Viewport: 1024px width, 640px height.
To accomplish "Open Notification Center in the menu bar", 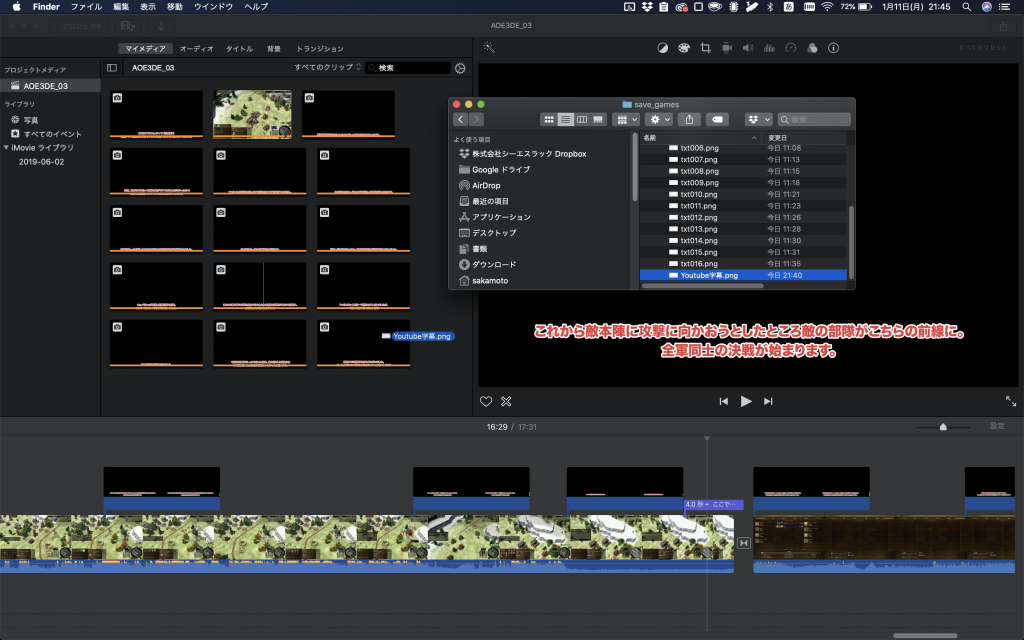I will [1005, 7].
